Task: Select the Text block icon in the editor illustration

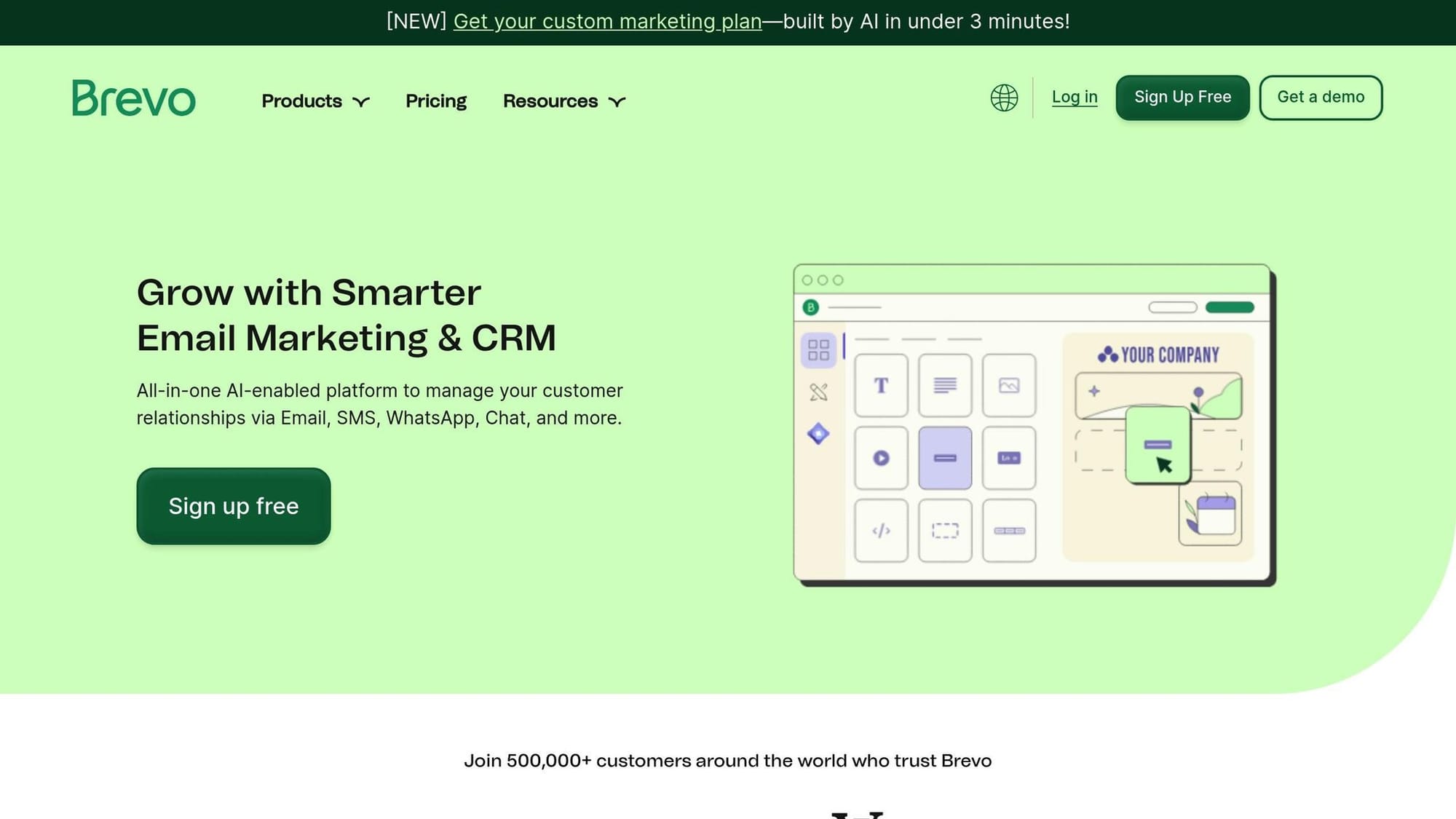Action: [881, 387]
